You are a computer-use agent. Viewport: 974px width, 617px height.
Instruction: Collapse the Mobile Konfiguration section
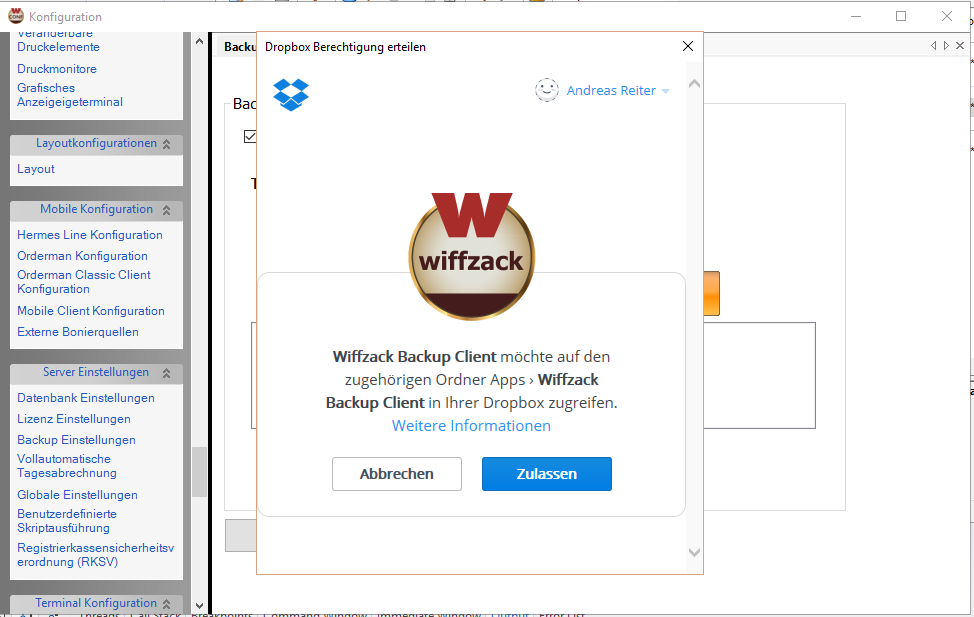point(167,210)
